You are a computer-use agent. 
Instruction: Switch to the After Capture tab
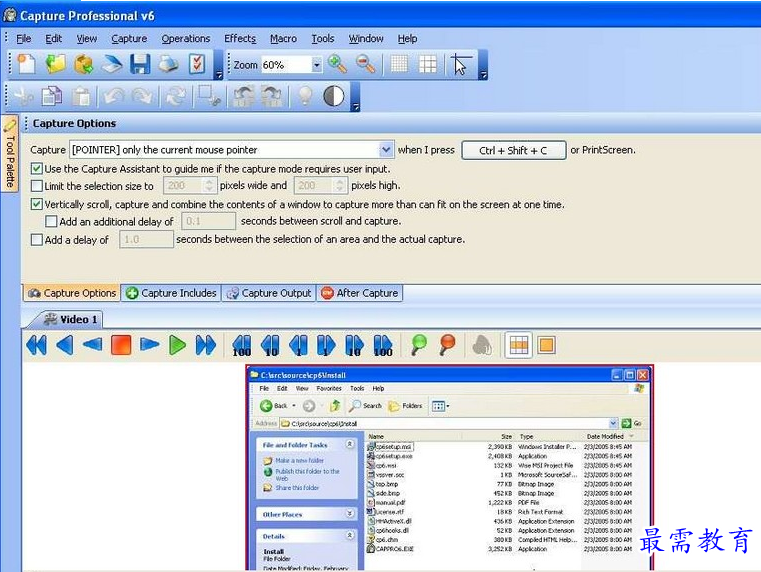point(360,293)
